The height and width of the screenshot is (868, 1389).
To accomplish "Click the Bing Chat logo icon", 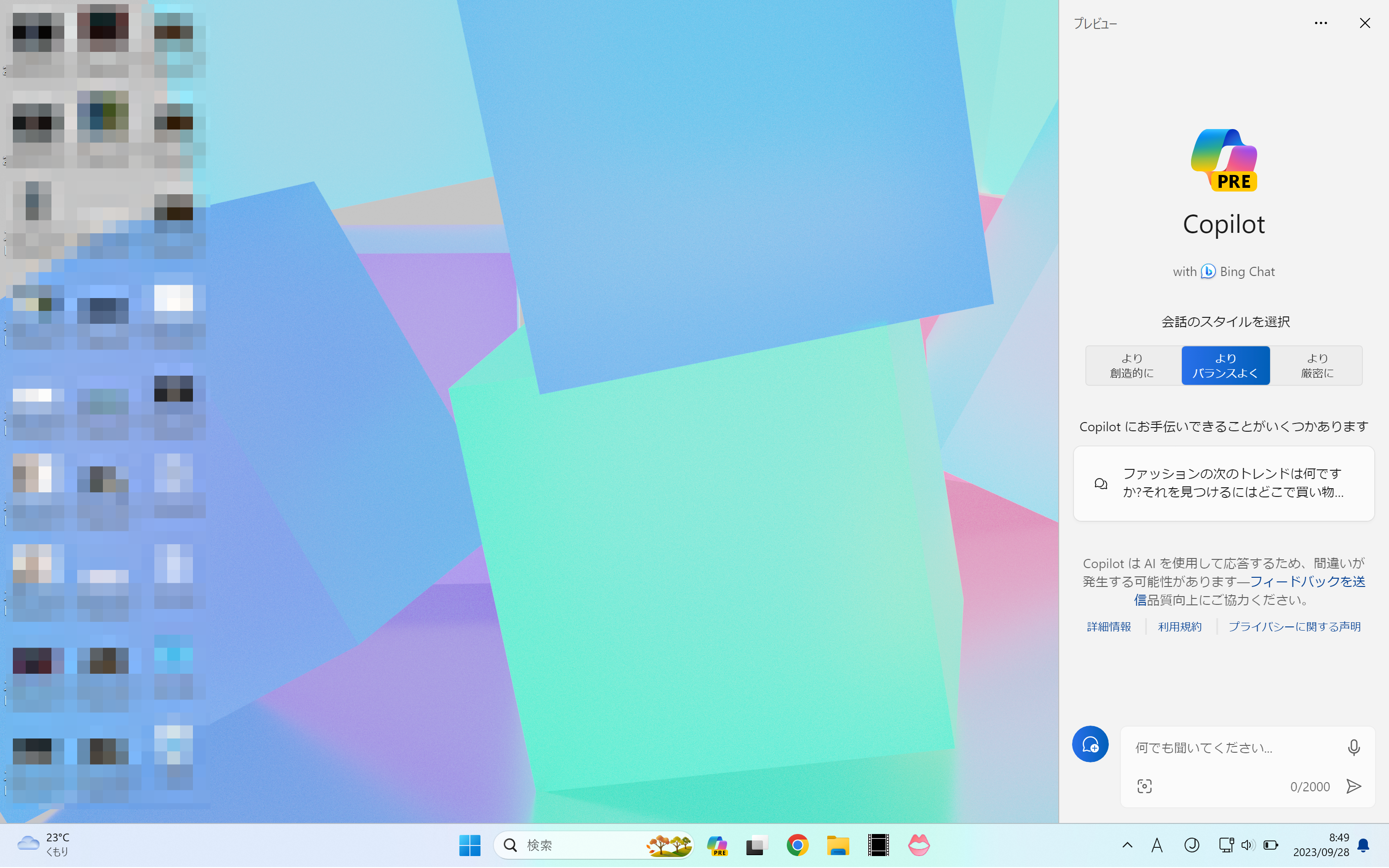I will [x=1208, y=271].
